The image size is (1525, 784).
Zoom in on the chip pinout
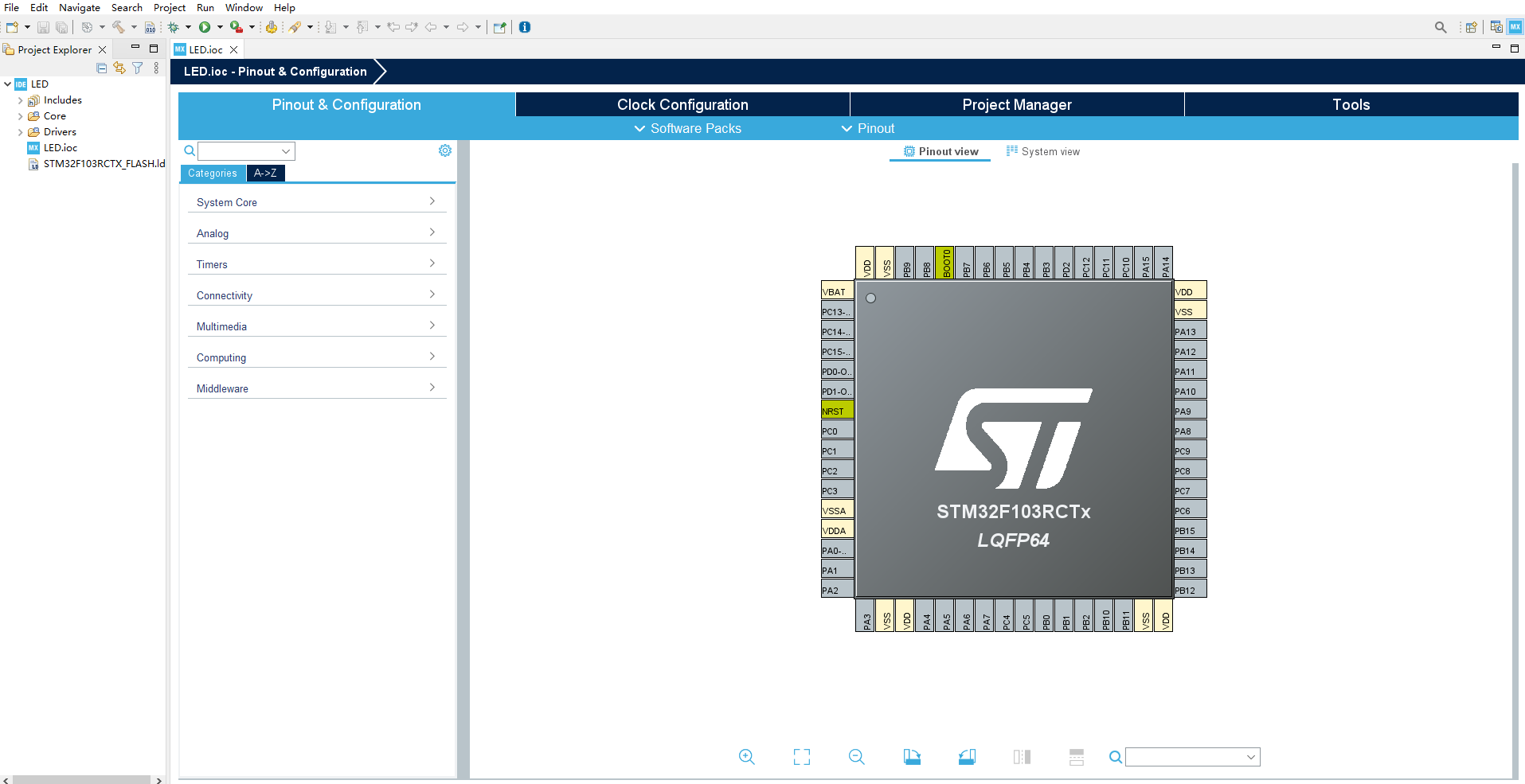tap(746, 757)
